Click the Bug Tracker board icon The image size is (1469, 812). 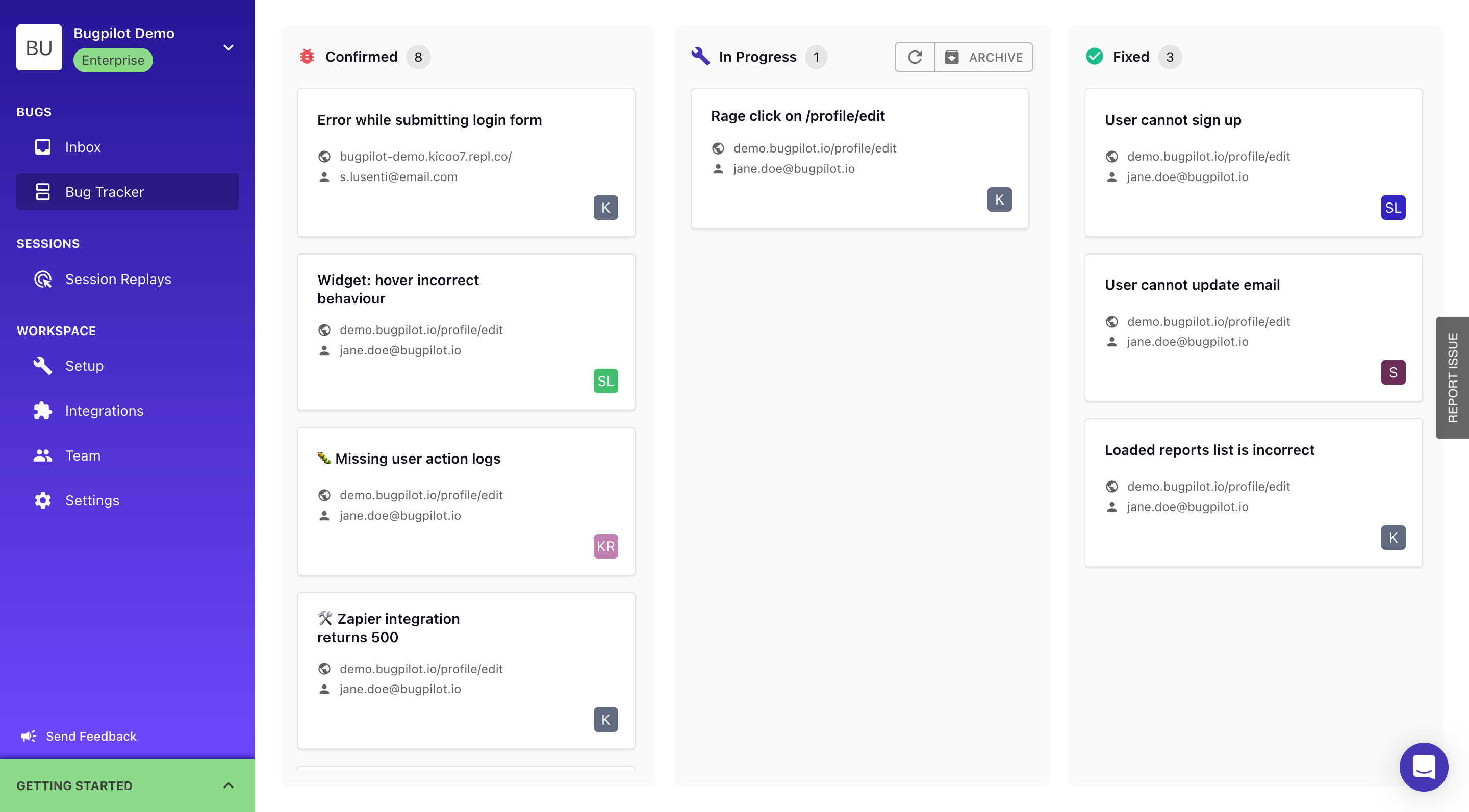click(43, 192)
